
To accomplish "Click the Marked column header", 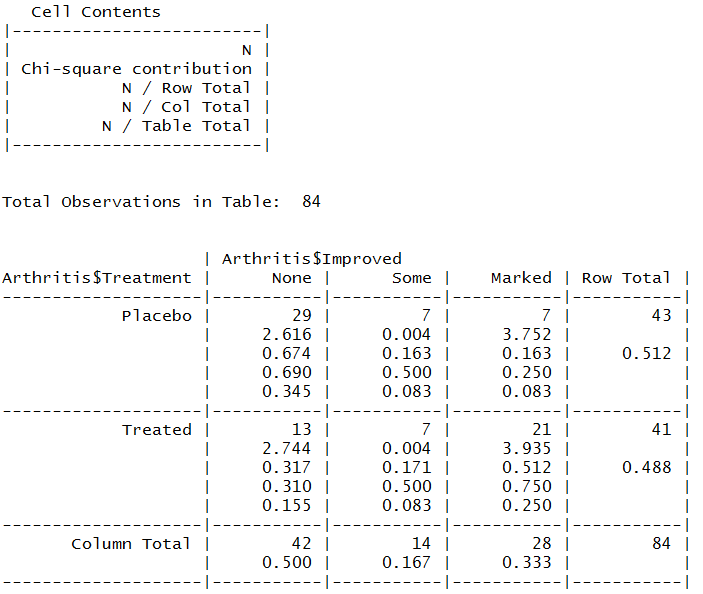I will (x=521, y=278).
